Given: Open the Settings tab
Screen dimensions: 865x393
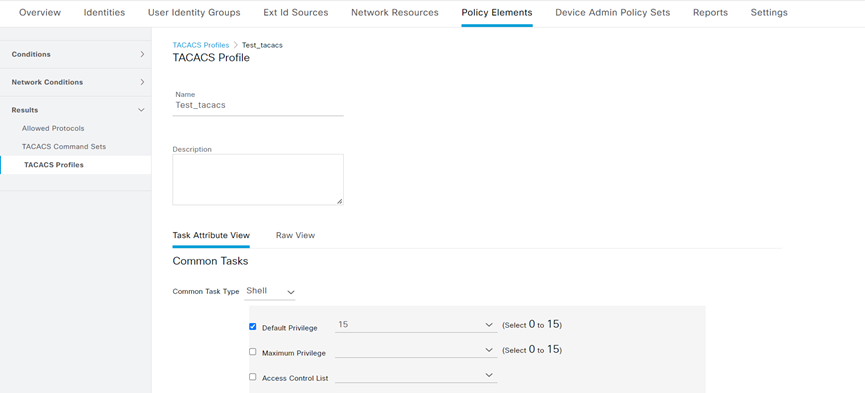Looking at the screenshot, I should point(769,12).
